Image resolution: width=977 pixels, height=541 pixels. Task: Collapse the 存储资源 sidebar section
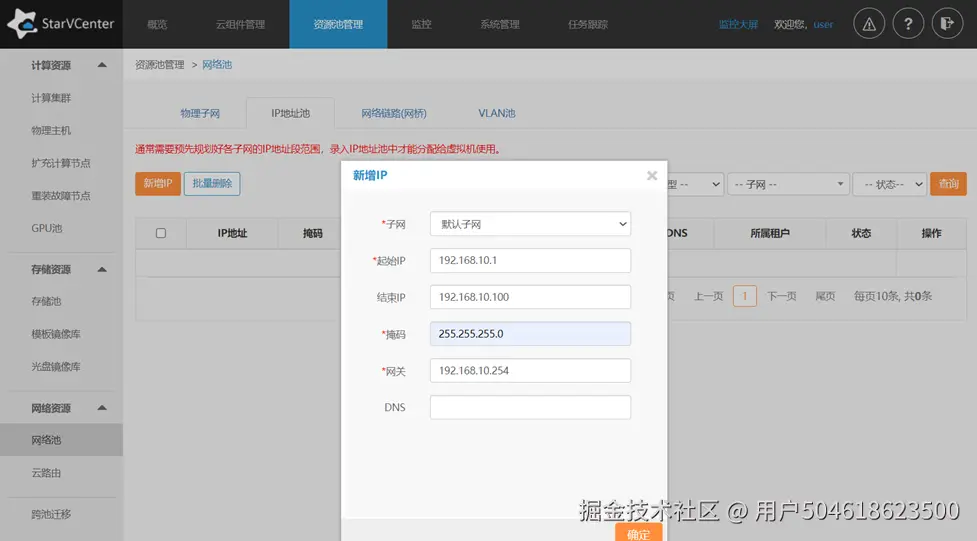click(x=102, y=269)
